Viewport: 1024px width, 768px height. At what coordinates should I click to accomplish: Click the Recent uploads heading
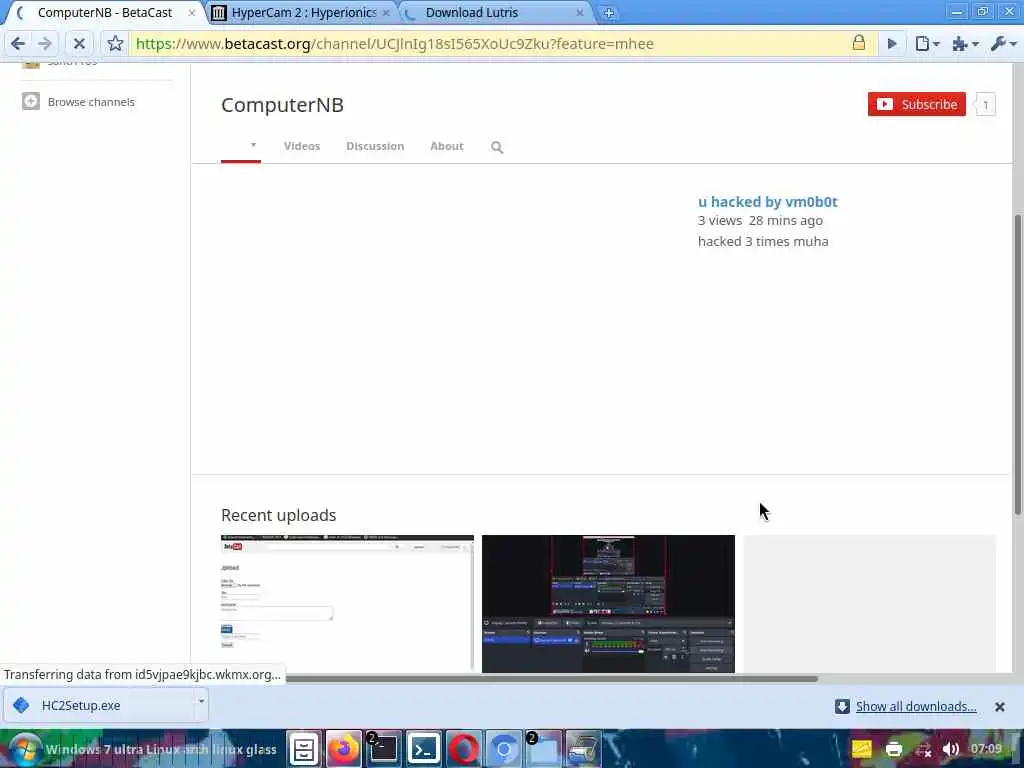[278, 515]
